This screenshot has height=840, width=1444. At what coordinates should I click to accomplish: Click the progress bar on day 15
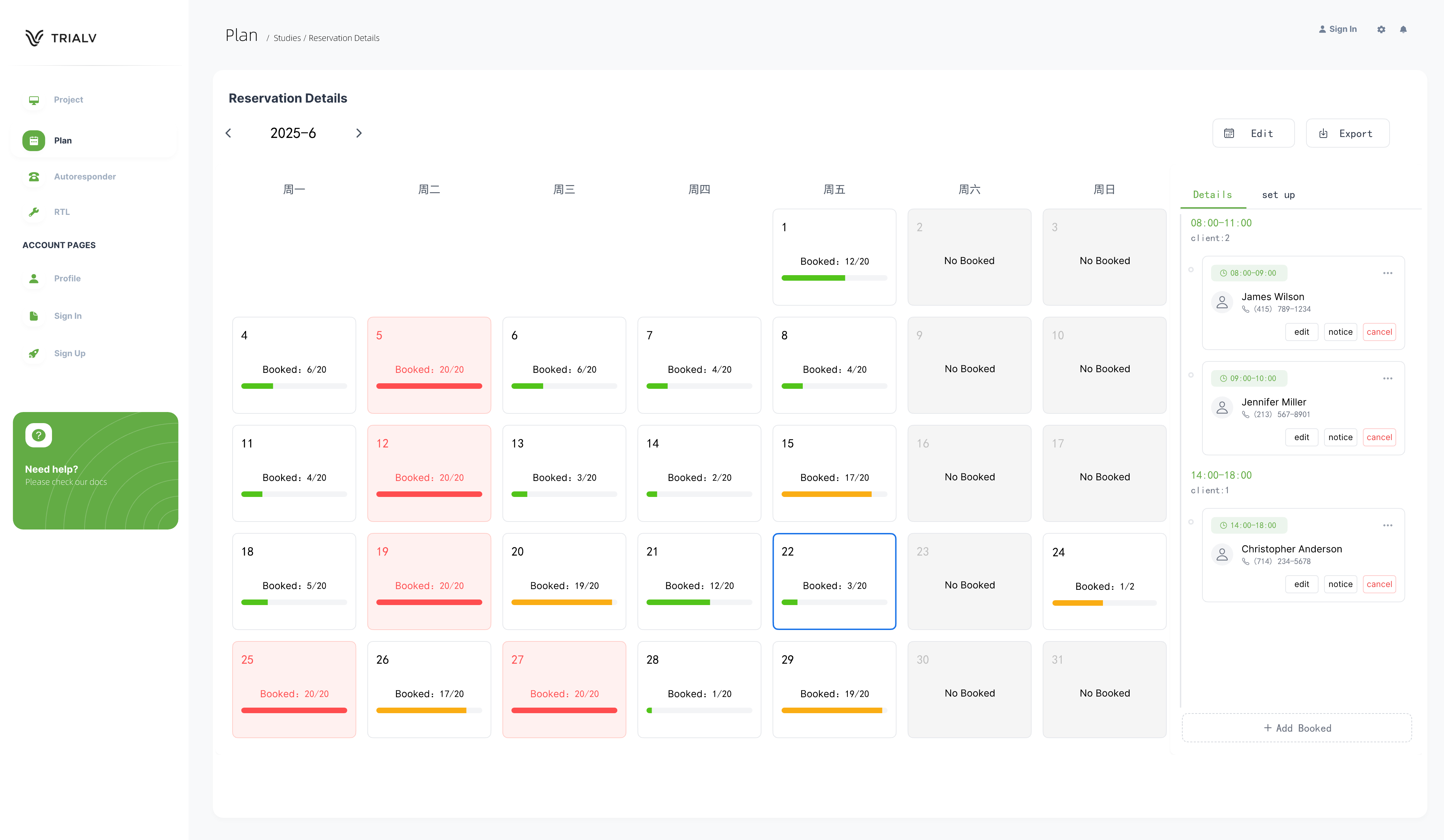point(834,494)
